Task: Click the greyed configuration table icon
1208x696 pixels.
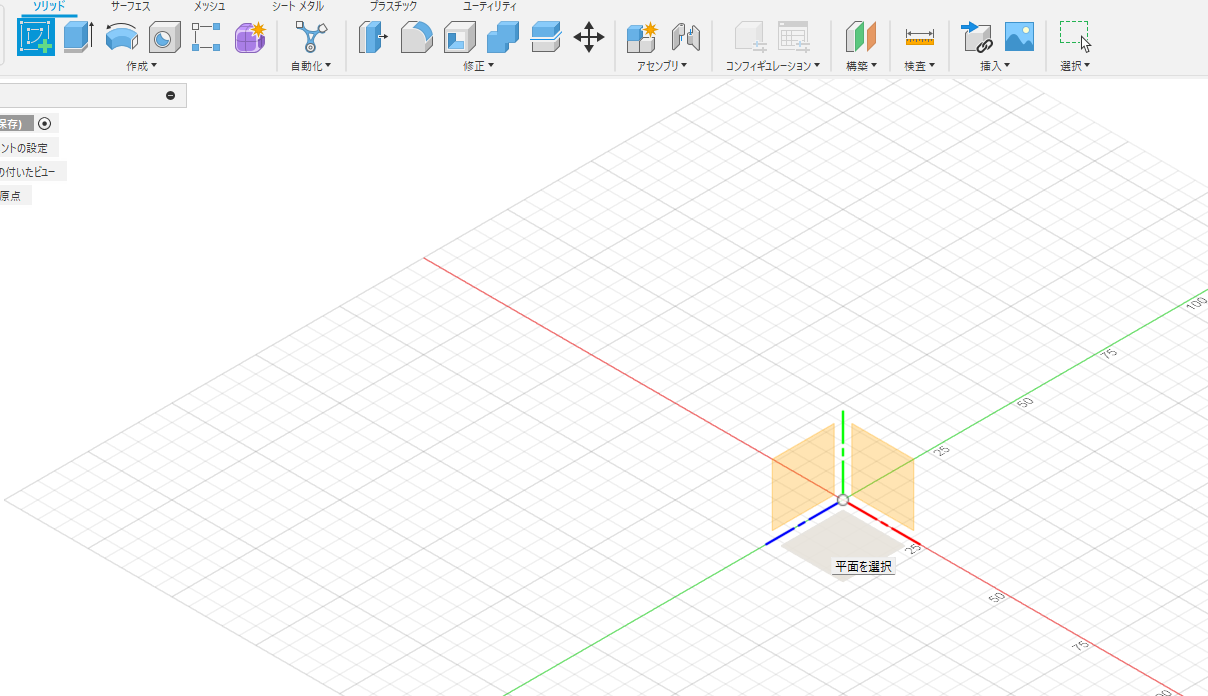Action: pyautogui.click(x=793, y=38)
